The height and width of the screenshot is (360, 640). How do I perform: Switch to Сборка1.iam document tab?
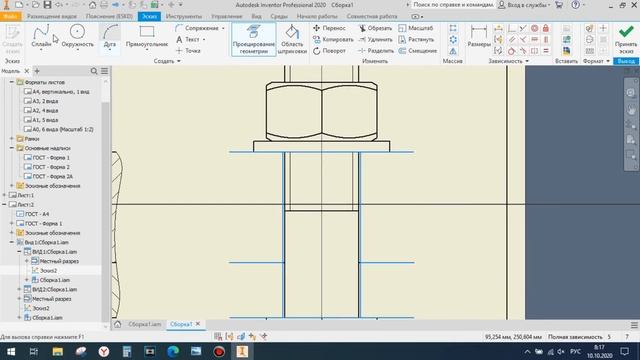point(144,324)
